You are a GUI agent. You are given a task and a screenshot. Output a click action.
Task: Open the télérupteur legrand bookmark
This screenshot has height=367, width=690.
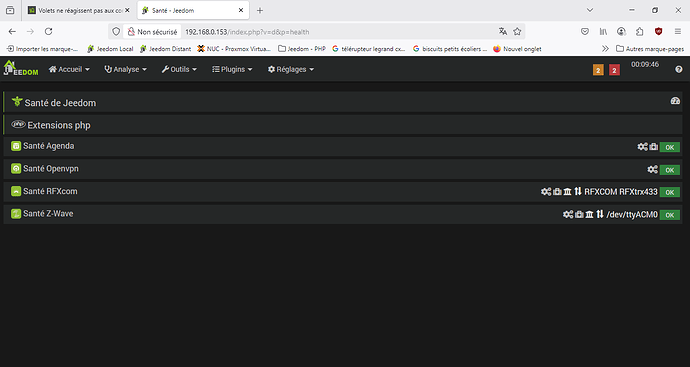[x=369, y=49]
